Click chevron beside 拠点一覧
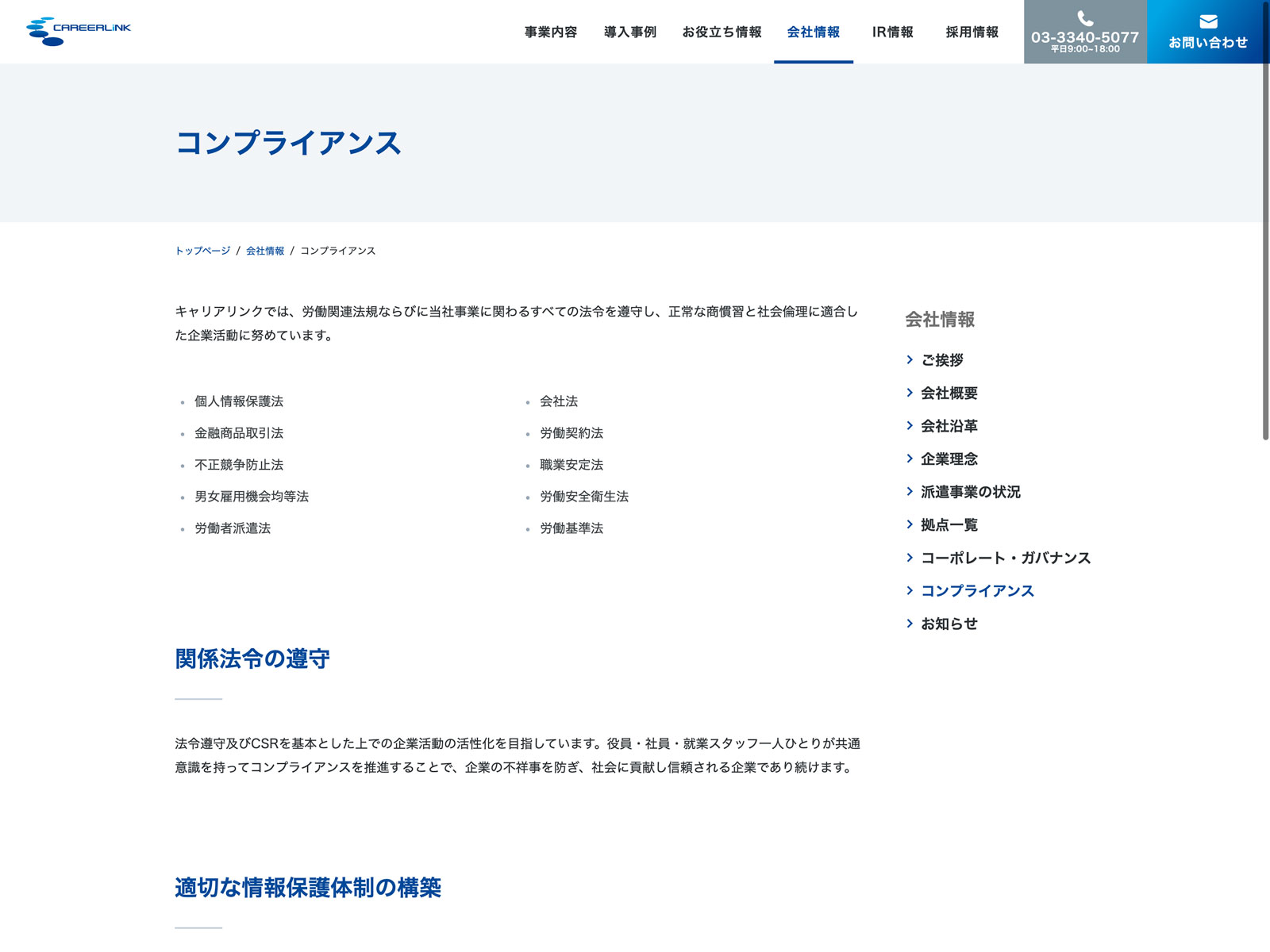The width and height of the screenshot is (1270, 952). (910, 524)
